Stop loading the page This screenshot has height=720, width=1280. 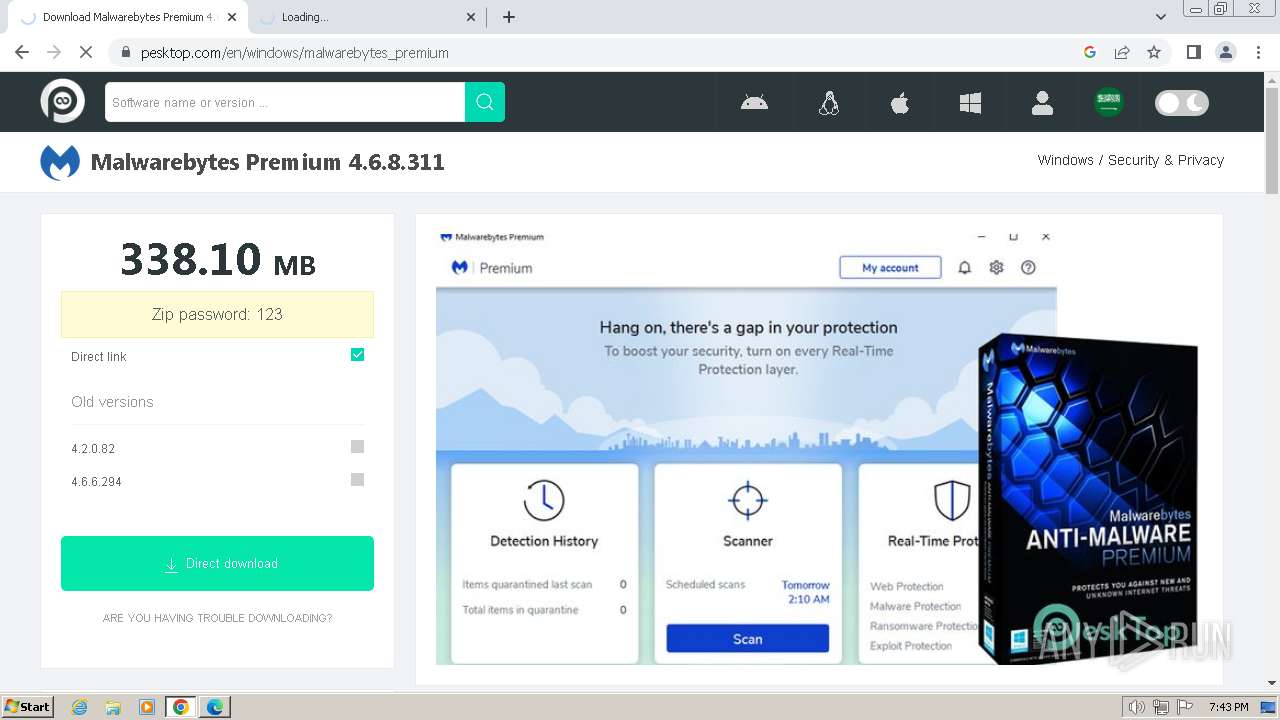[86, 52]
